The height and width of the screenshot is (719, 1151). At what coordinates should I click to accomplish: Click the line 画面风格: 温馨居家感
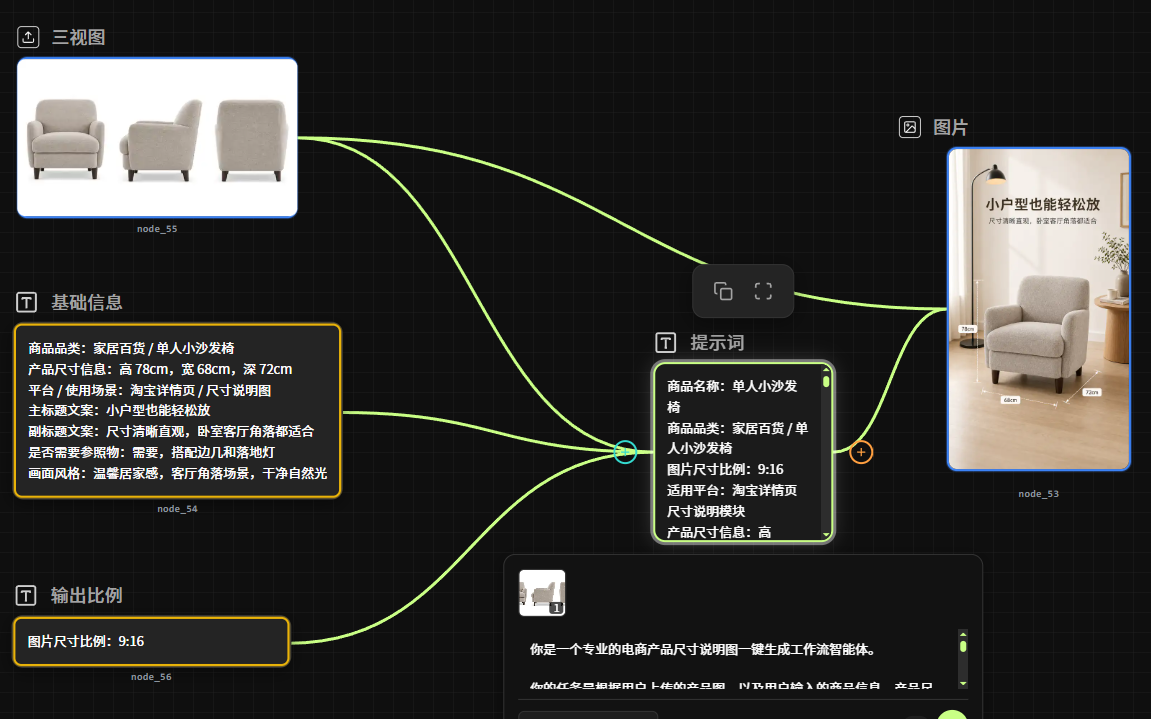click(178, 474)
